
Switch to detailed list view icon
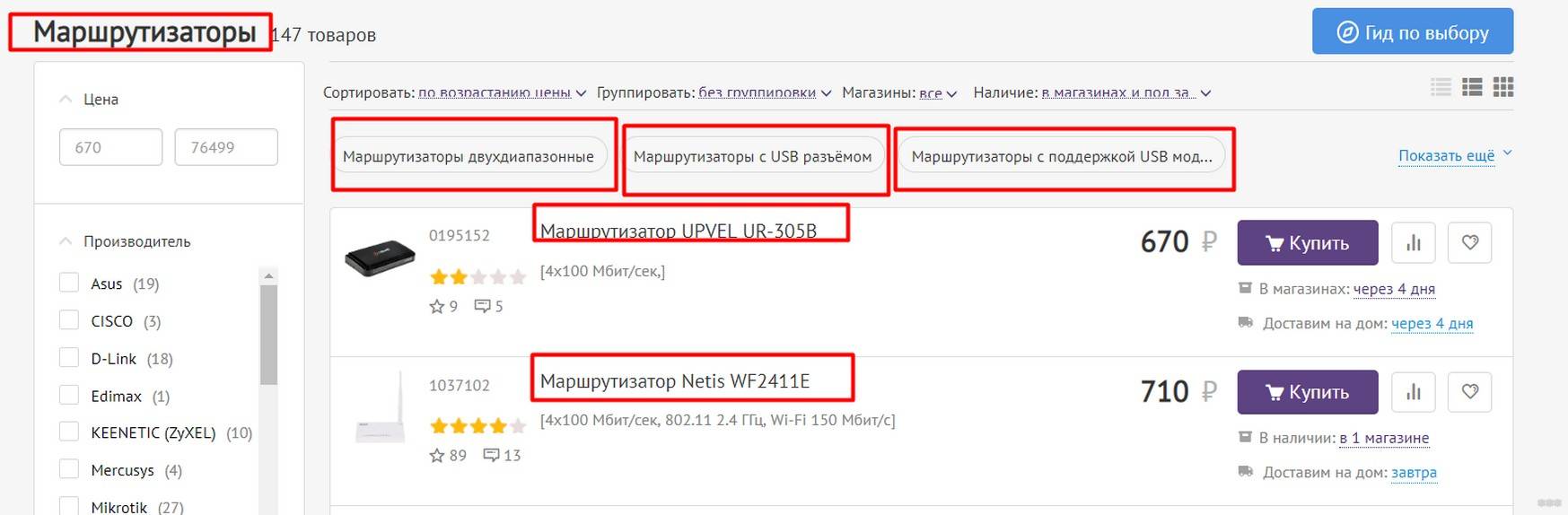click(1472, 87)
